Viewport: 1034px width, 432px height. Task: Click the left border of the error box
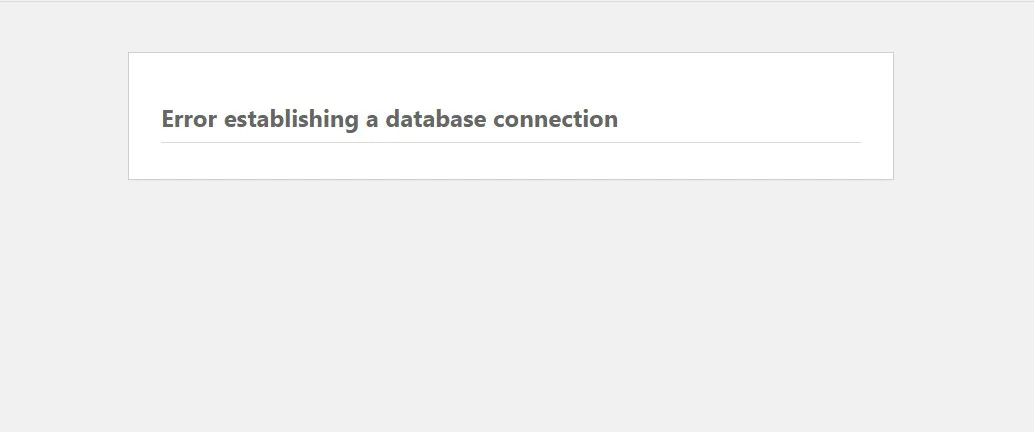click(x=128, y=116)
